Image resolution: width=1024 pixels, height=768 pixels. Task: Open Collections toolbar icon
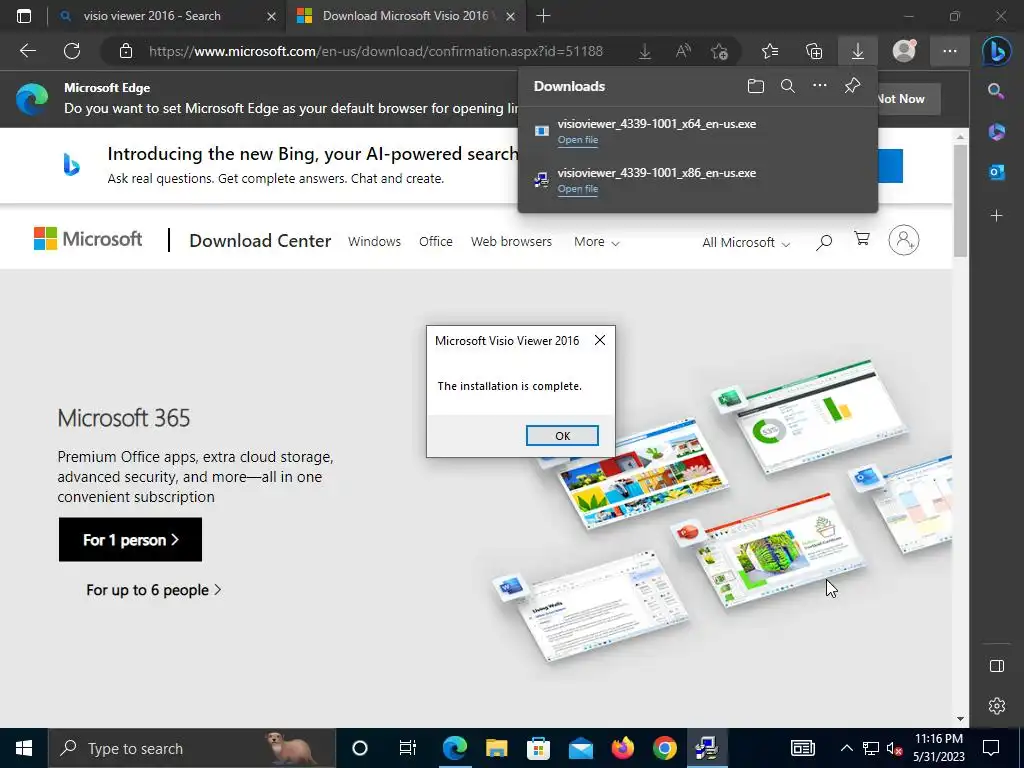(x=814, y=51)
